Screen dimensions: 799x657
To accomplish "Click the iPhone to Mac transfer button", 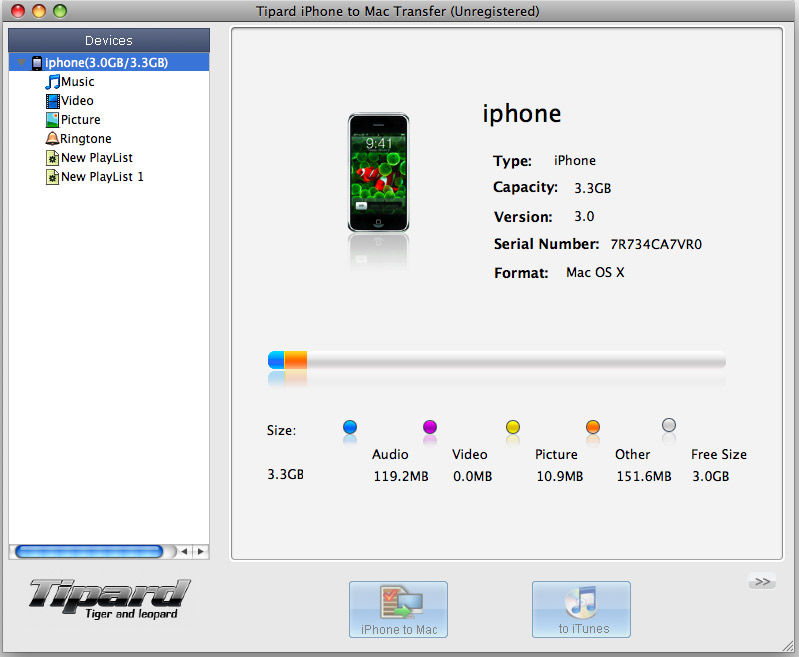I will (398, 609).
